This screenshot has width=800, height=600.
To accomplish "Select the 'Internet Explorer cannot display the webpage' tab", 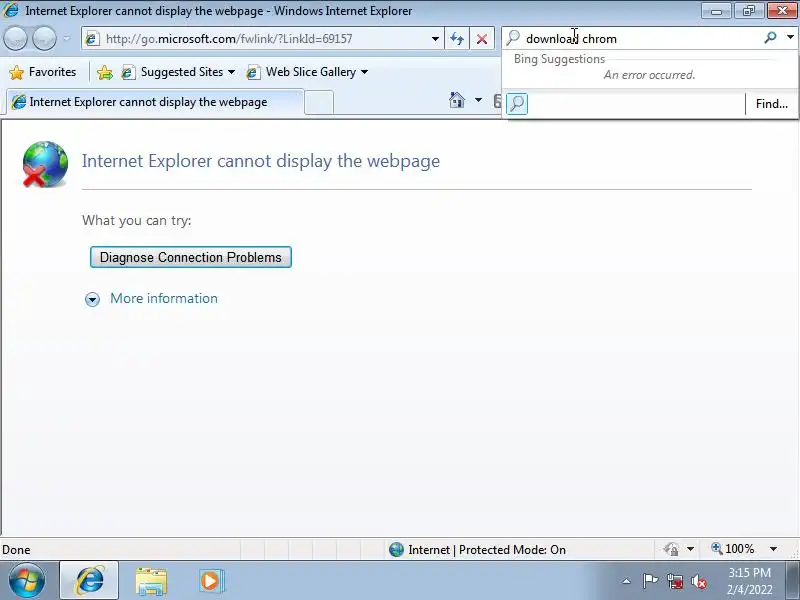I will click(x=155, y=102).
